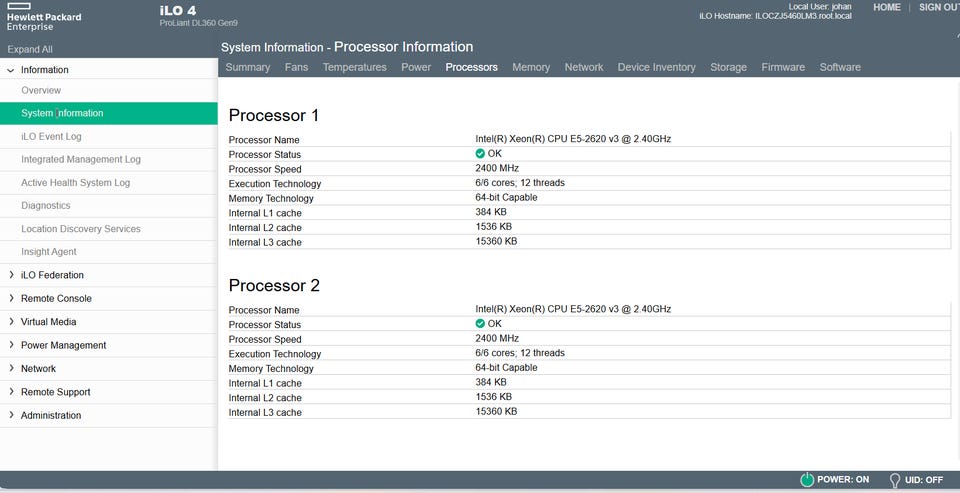
Task: Click Expand All in sidebar
Action: click(30, 50)
